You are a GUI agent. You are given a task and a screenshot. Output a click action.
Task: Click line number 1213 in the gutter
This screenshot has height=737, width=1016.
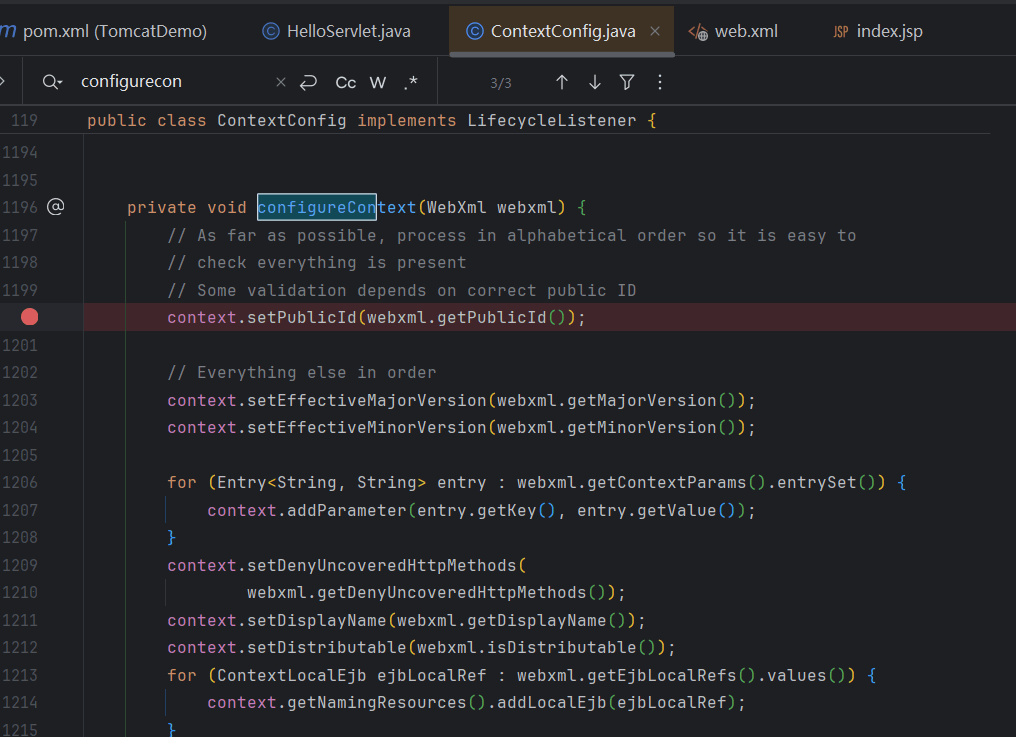point(19,676)
